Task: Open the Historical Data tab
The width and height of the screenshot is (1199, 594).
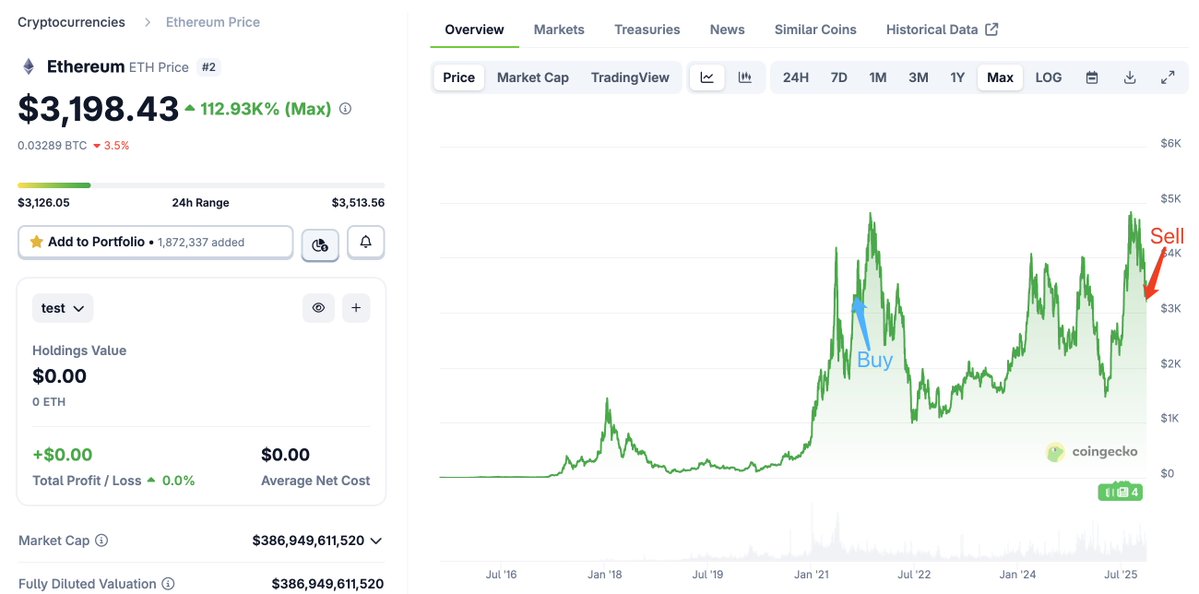Action: click(941, 29)
